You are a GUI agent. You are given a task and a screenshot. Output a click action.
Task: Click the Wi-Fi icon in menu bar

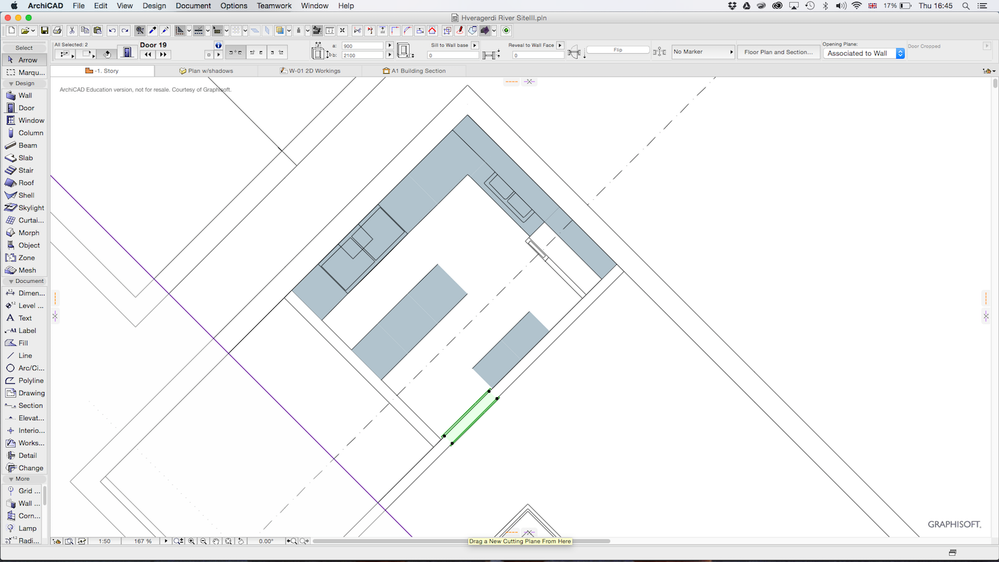click(x=856, y=6)
